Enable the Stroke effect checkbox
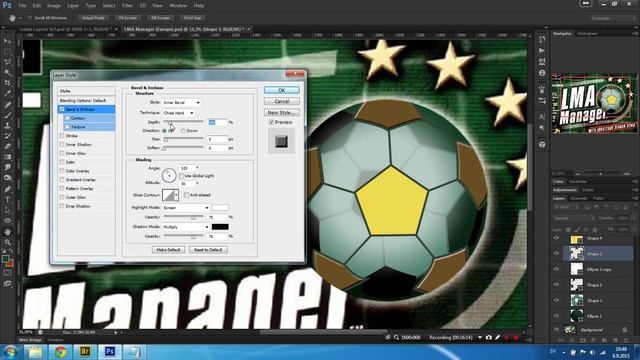Image resolution: width=640 pixels, height=360 pixels. point(62,136)
